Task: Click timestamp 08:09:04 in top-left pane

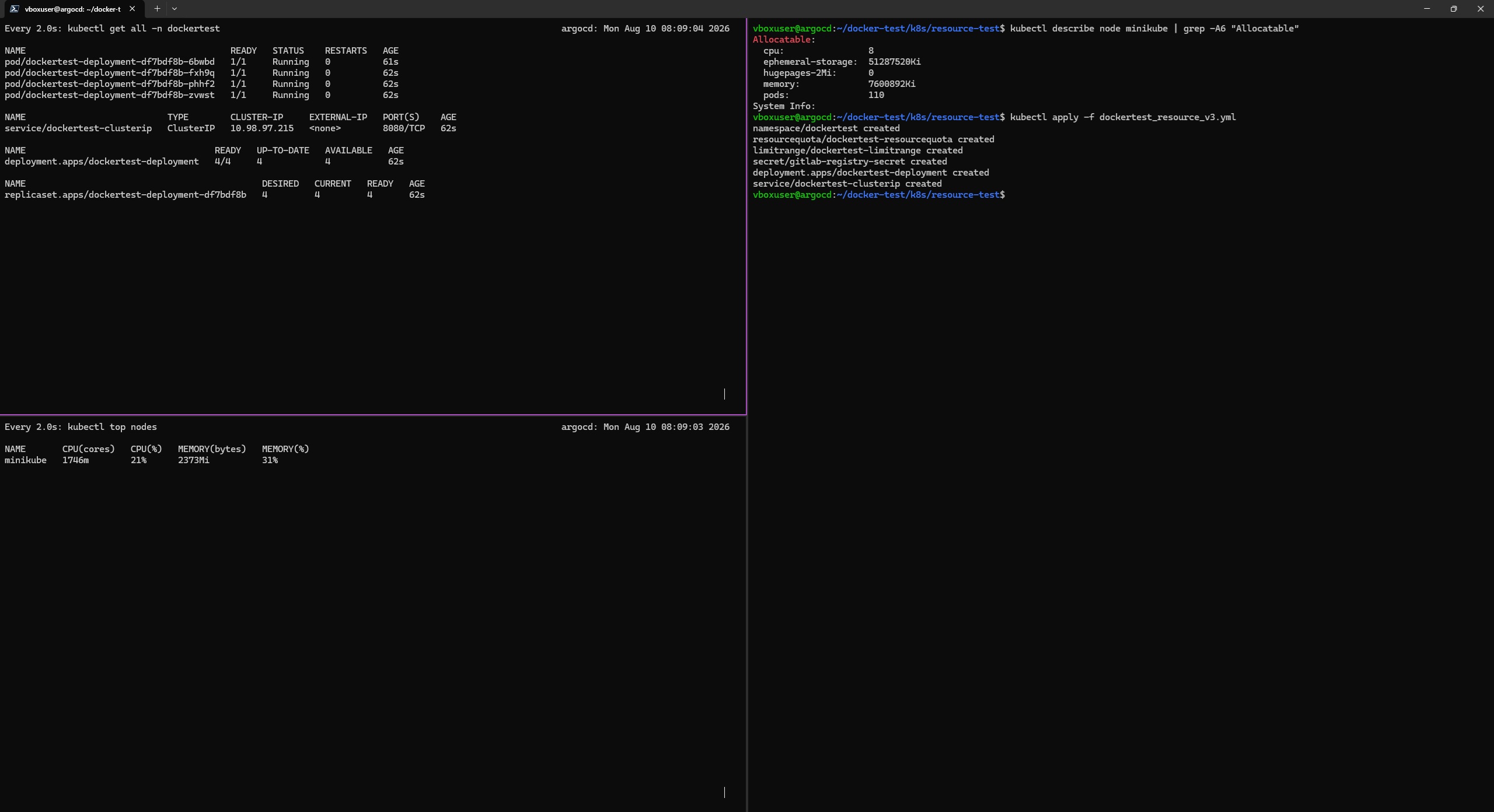Action: point(682,29)
